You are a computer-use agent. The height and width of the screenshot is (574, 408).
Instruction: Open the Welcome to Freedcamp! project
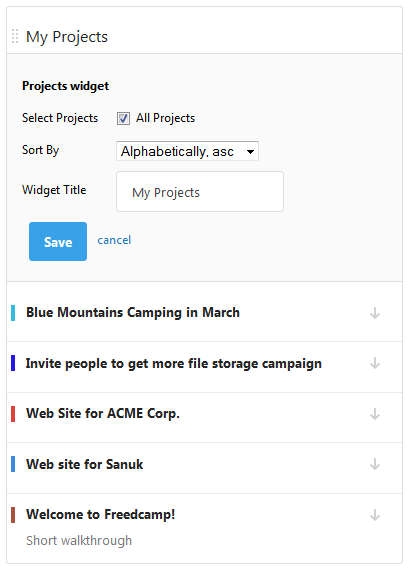(101, 514)
